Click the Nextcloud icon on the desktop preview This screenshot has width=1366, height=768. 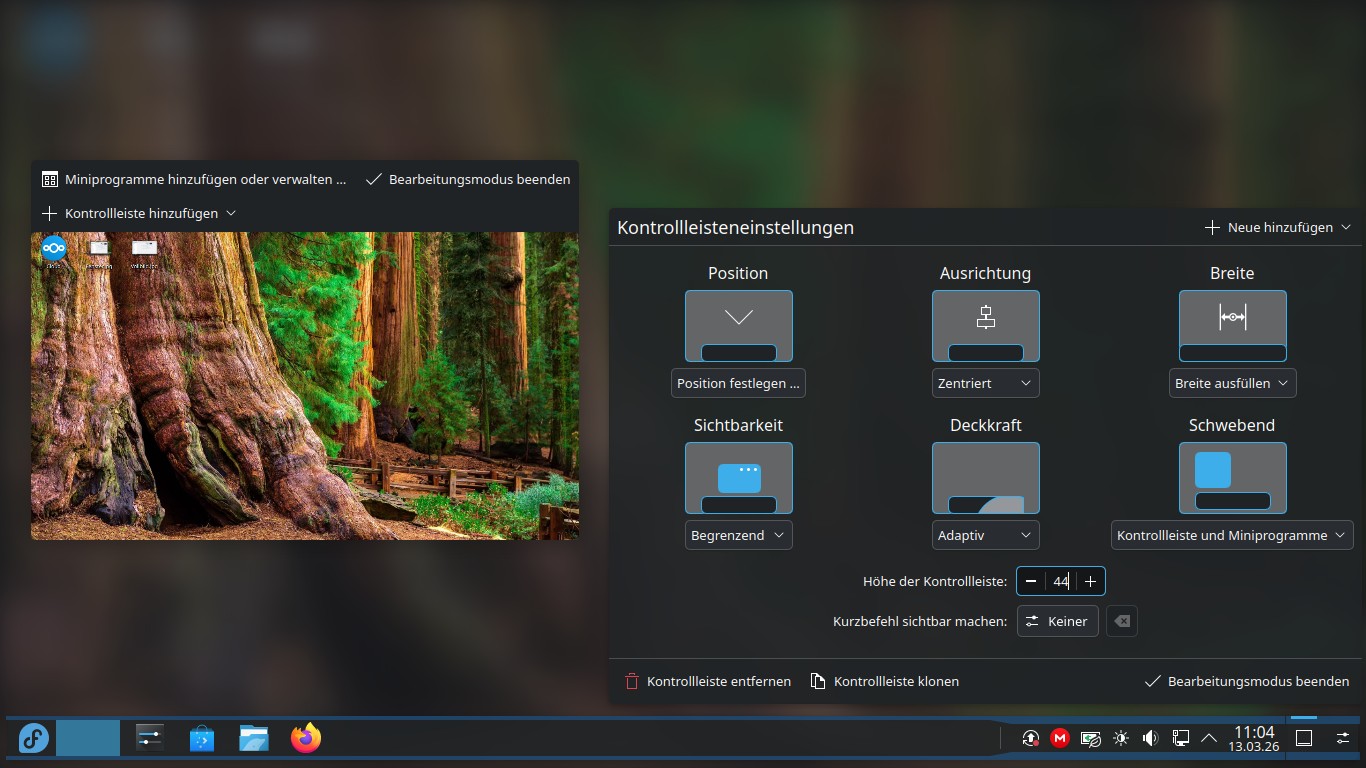pos(54,250)
